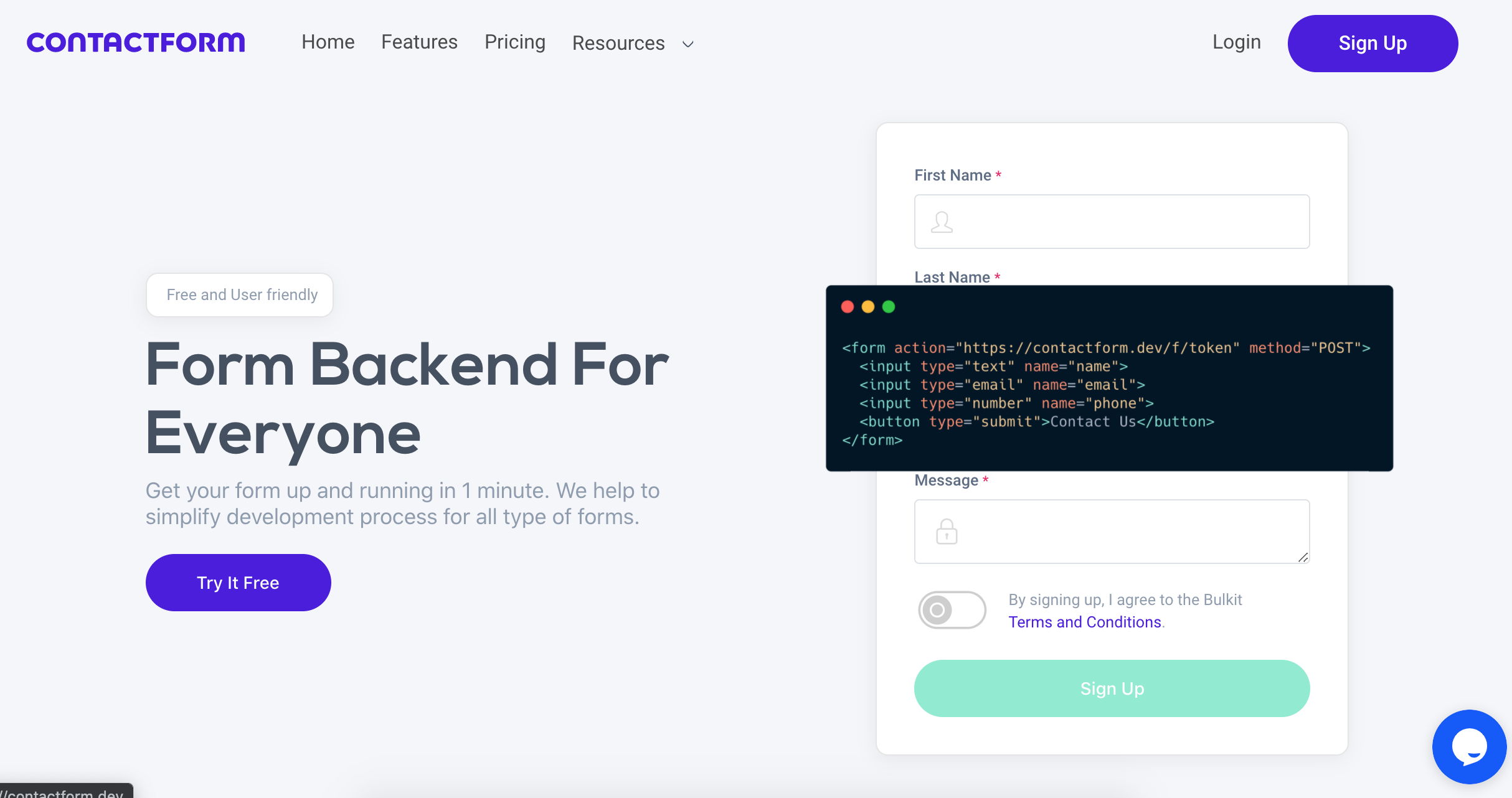Open the Resources menu label
Image resolution: width=1512 pixels, height=798 pixels.
[618, 43]
